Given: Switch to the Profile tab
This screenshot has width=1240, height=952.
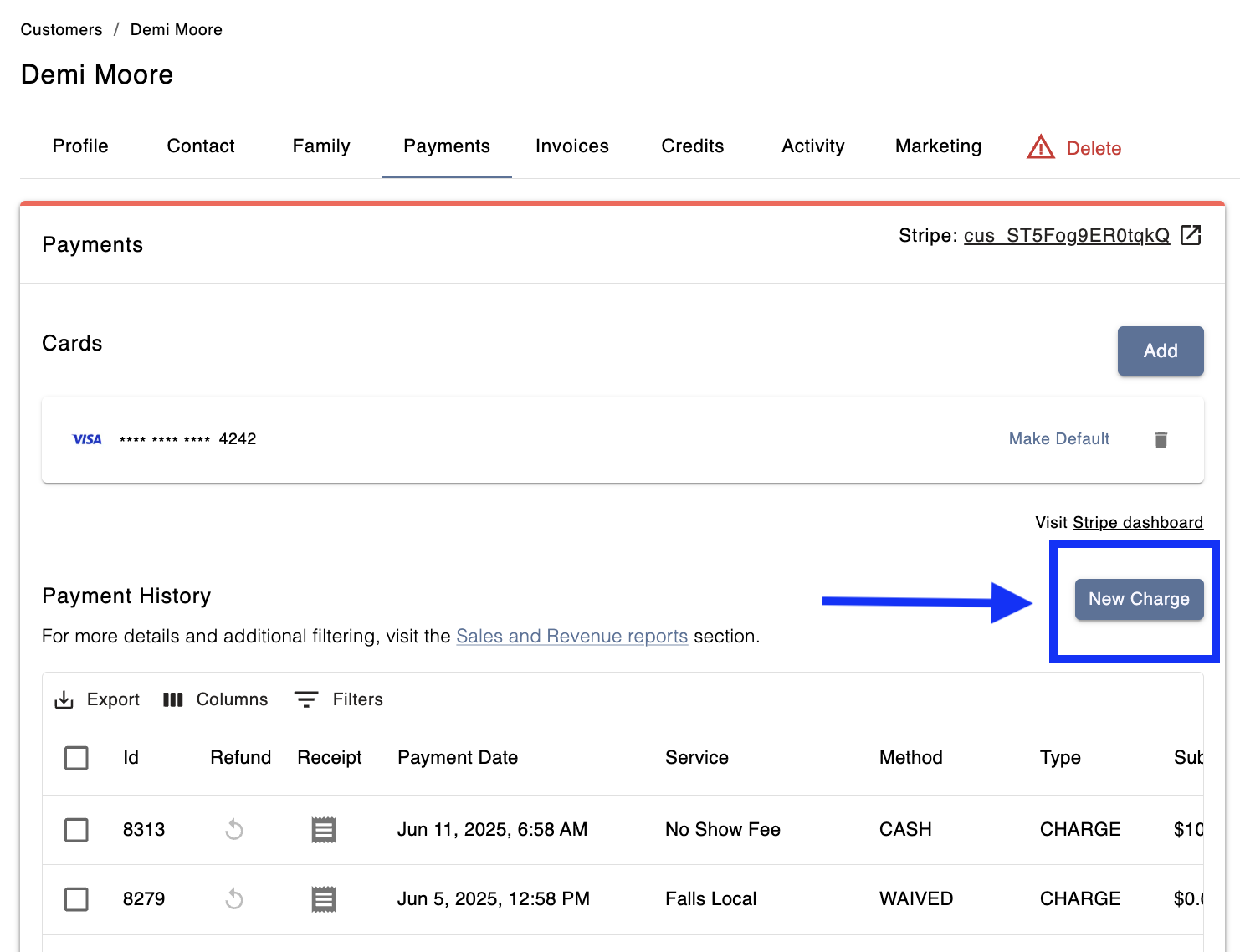Looking at the screenshot, I should 80,146.
